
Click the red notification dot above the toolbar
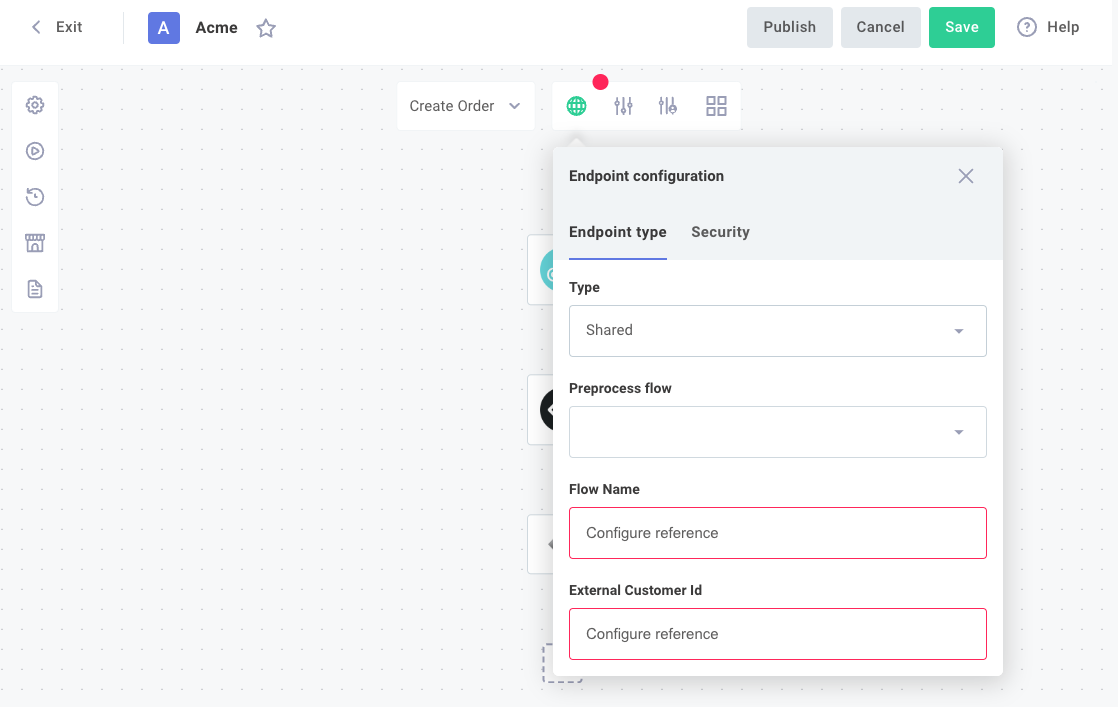600,83
